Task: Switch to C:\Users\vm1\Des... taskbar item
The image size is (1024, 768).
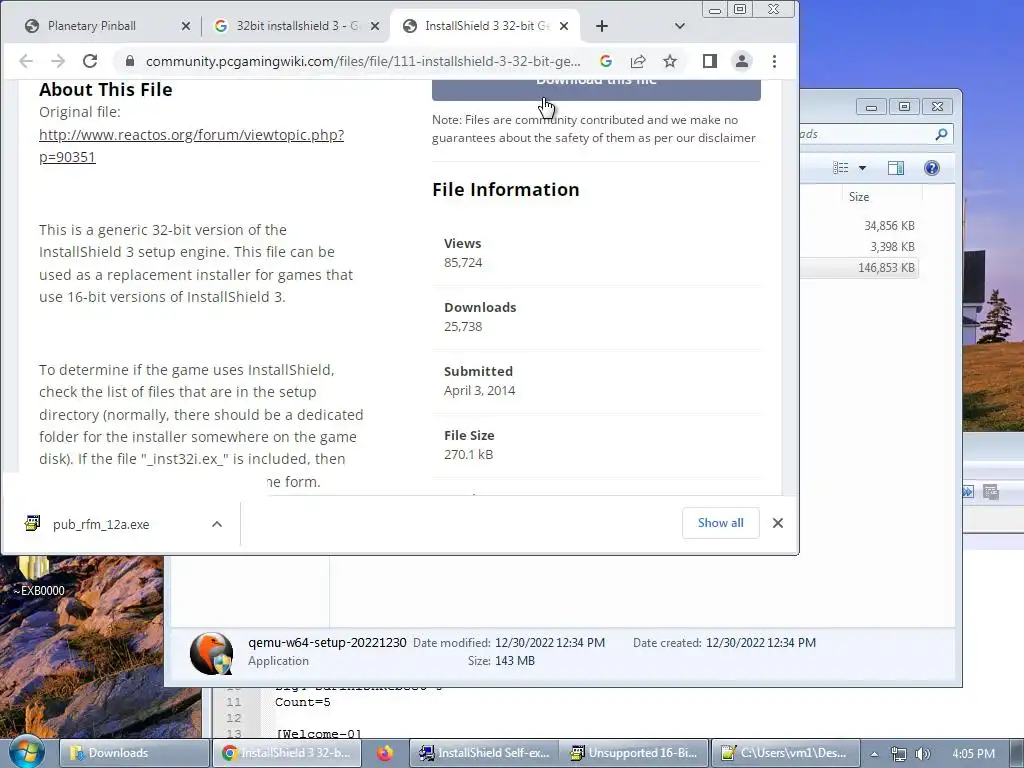Action: tap(784, 753)
